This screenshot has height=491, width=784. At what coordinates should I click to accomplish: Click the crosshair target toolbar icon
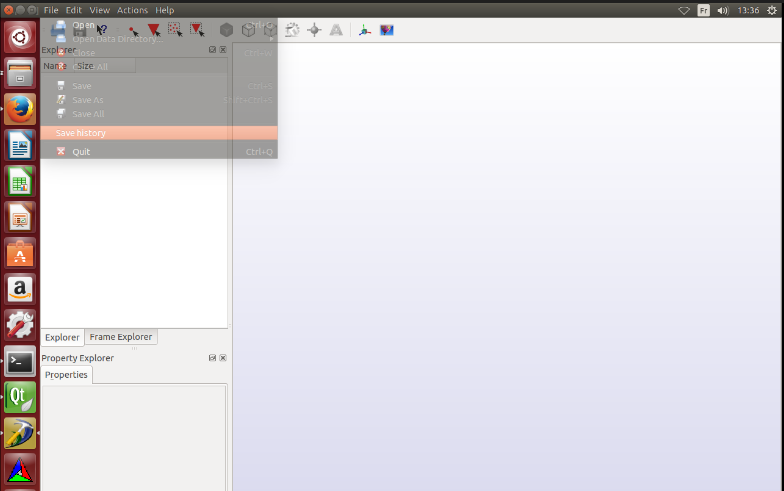pos(314,30)
